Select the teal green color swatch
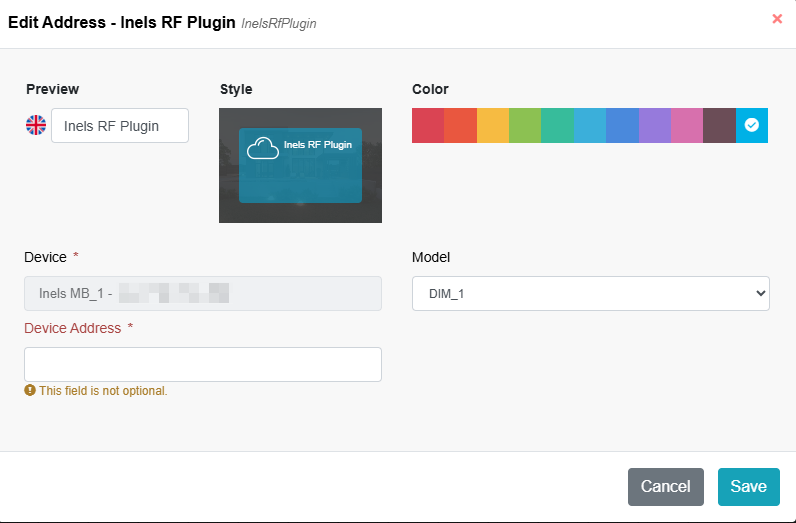The image size is (796, 523). pyautogui.click(x=557, y=125)
